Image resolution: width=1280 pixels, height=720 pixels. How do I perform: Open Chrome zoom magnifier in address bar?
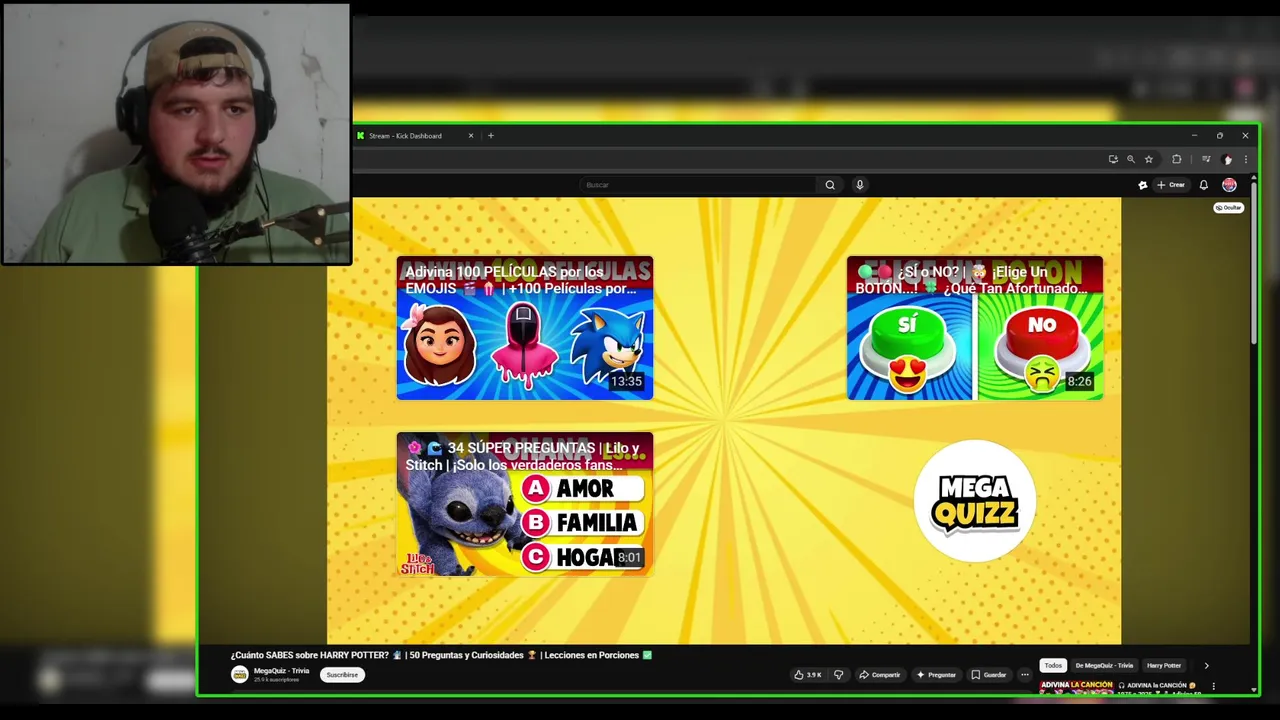1131,159
